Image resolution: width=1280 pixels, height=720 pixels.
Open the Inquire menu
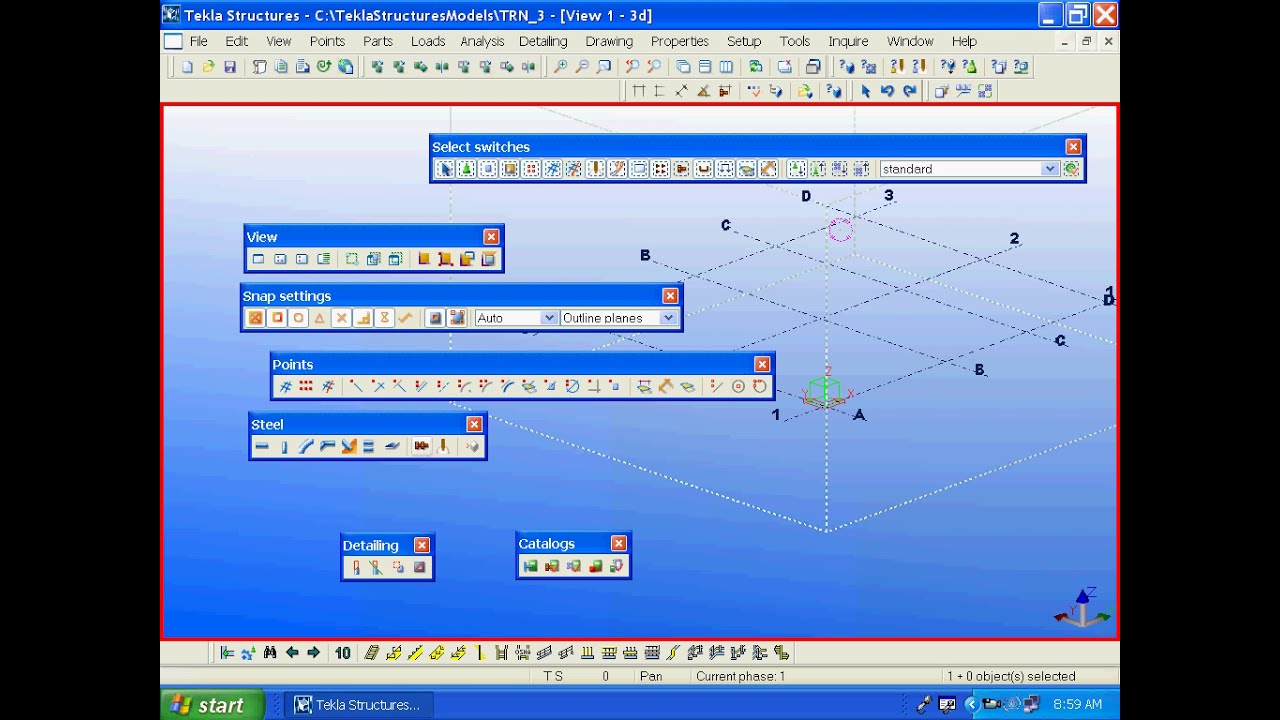point(848,41)
